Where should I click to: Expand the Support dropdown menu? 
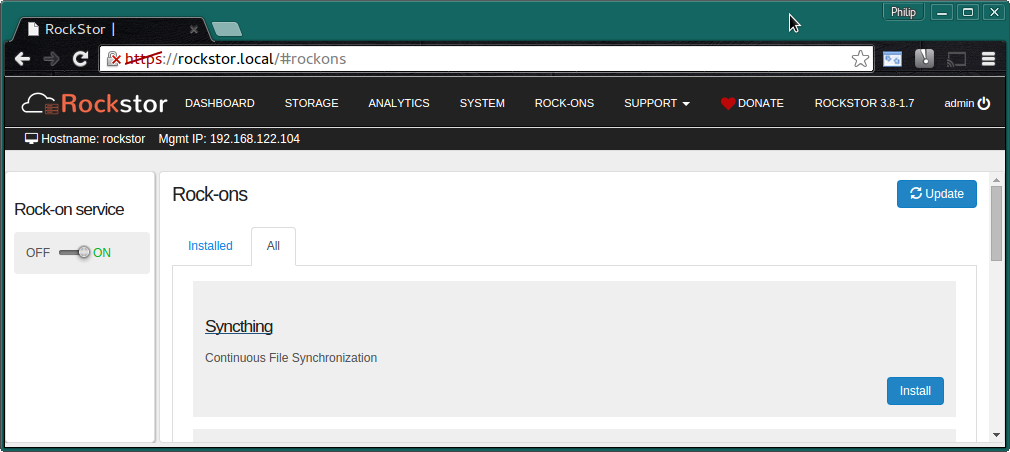(656, 103)
